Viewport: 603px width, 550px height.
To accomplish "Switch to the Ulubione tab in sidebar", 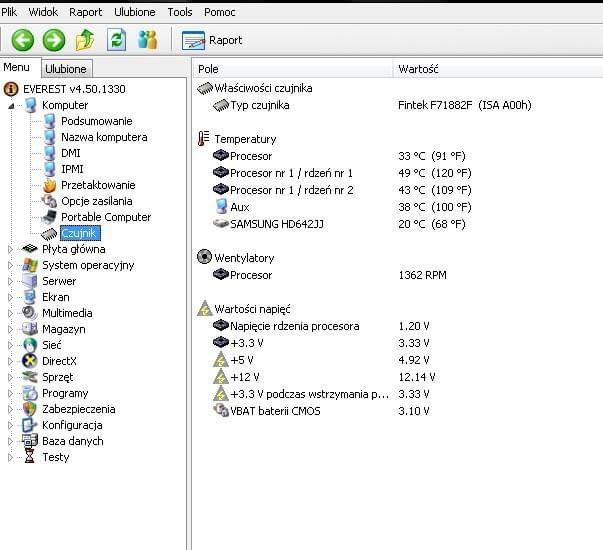I will tap(66, 69).
